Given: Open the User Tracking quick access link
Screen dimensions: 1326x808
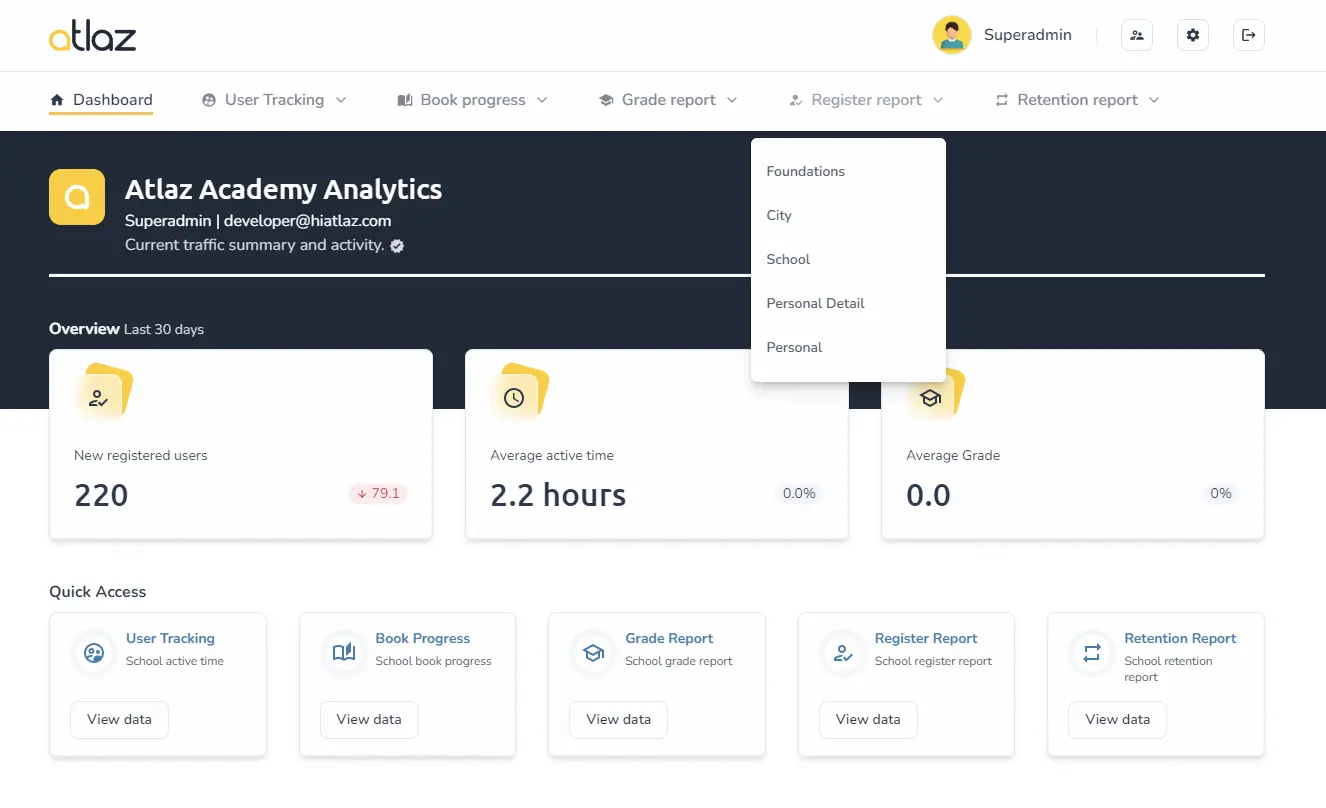Looking at the screenshot, I should click(170, 638).
